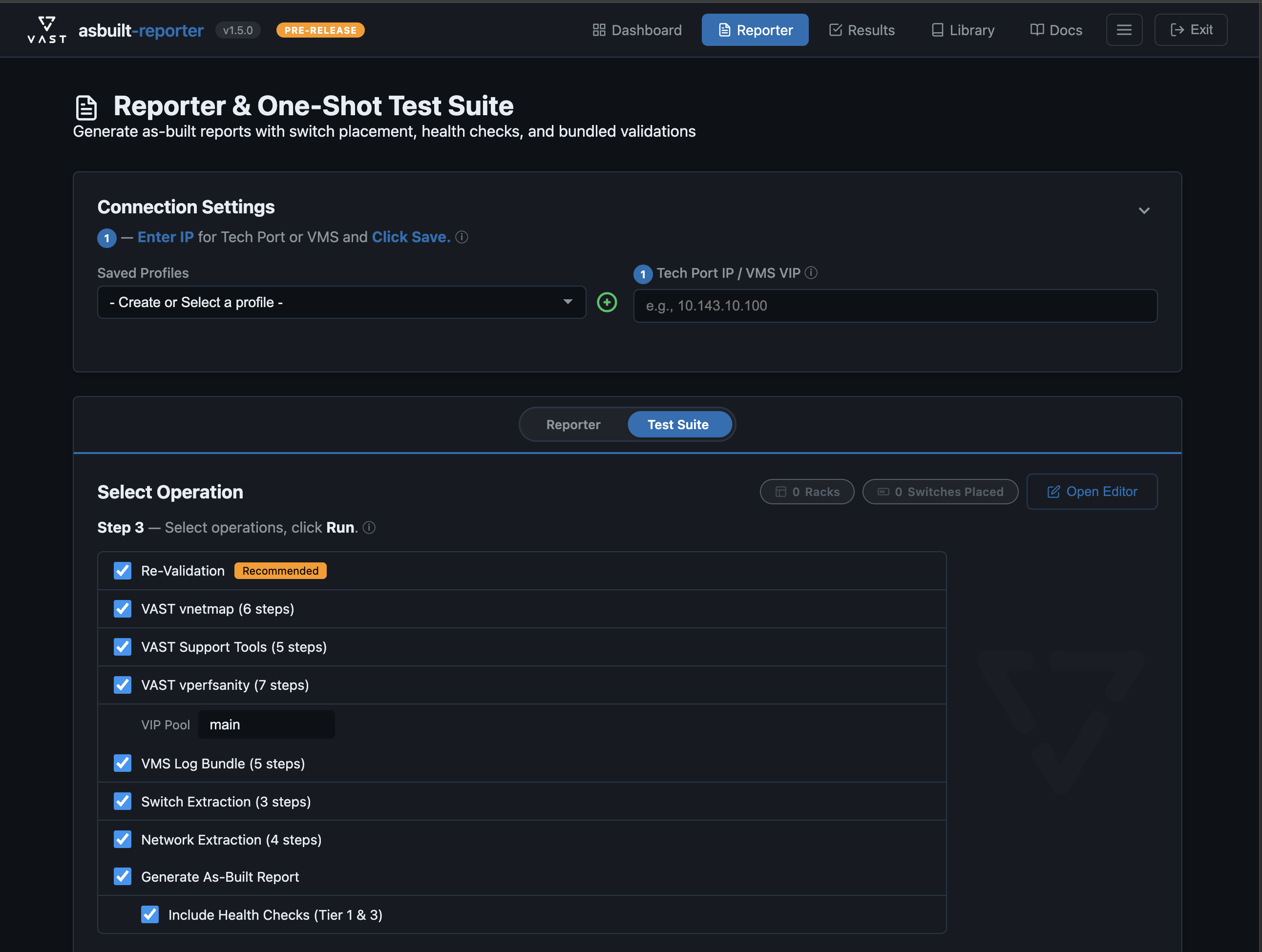The height and width of the screenshot is (952, 1262).
Task: Click the 0 Switches Placed badge
Action: tap(940, 491)
